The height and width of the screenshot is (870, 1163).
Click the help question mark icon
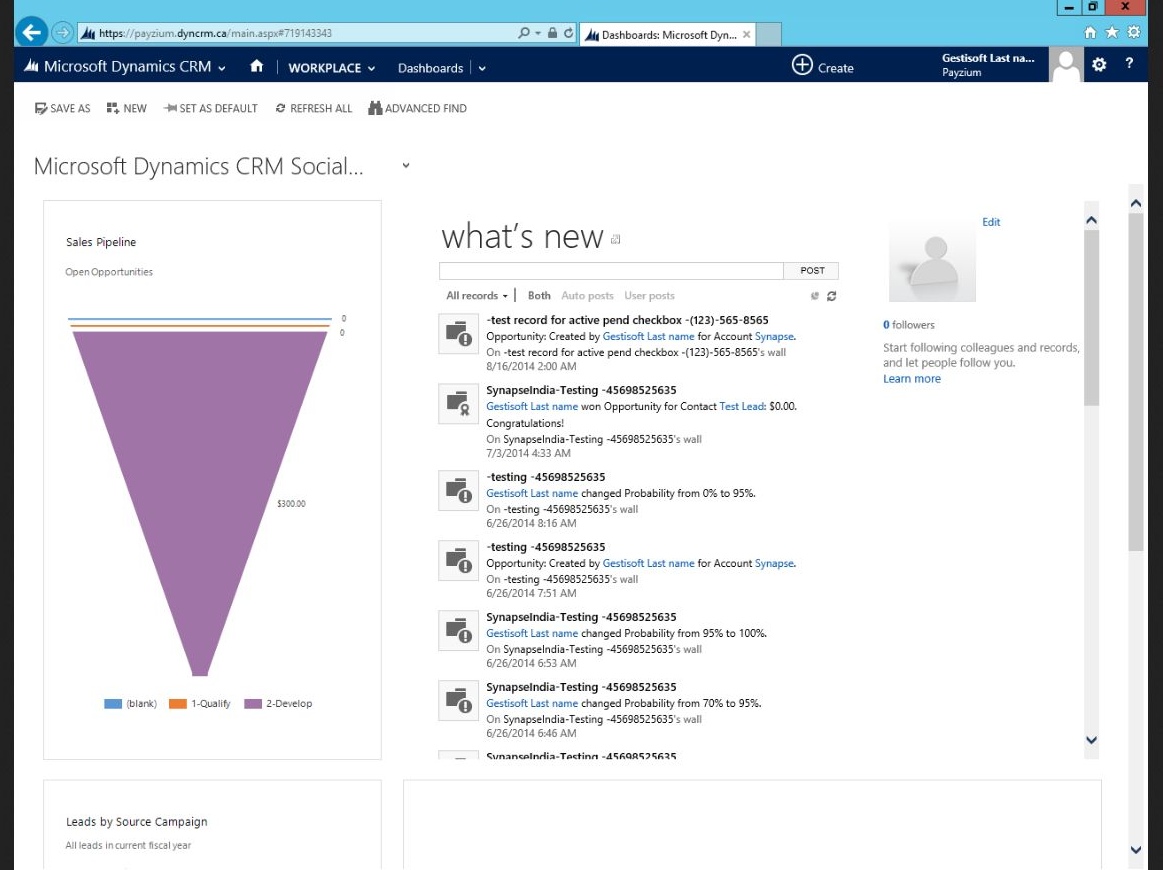click(x=1129, y=65)
